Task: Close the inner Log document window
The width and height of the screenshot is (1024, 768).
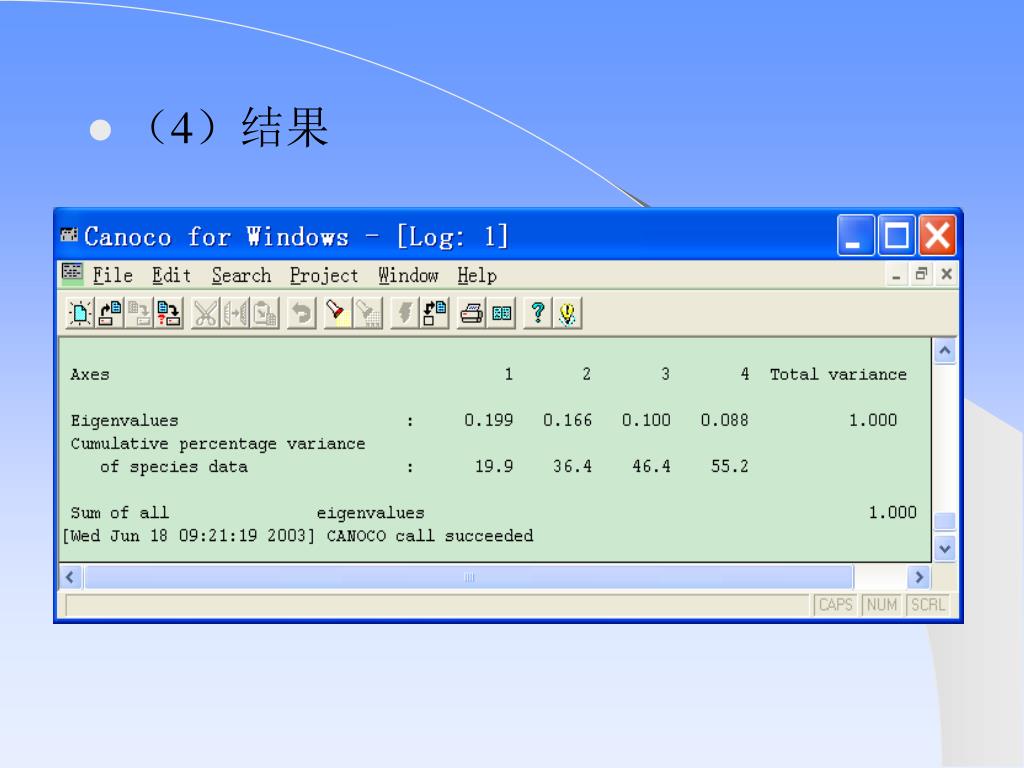Action: pos(946,275)
